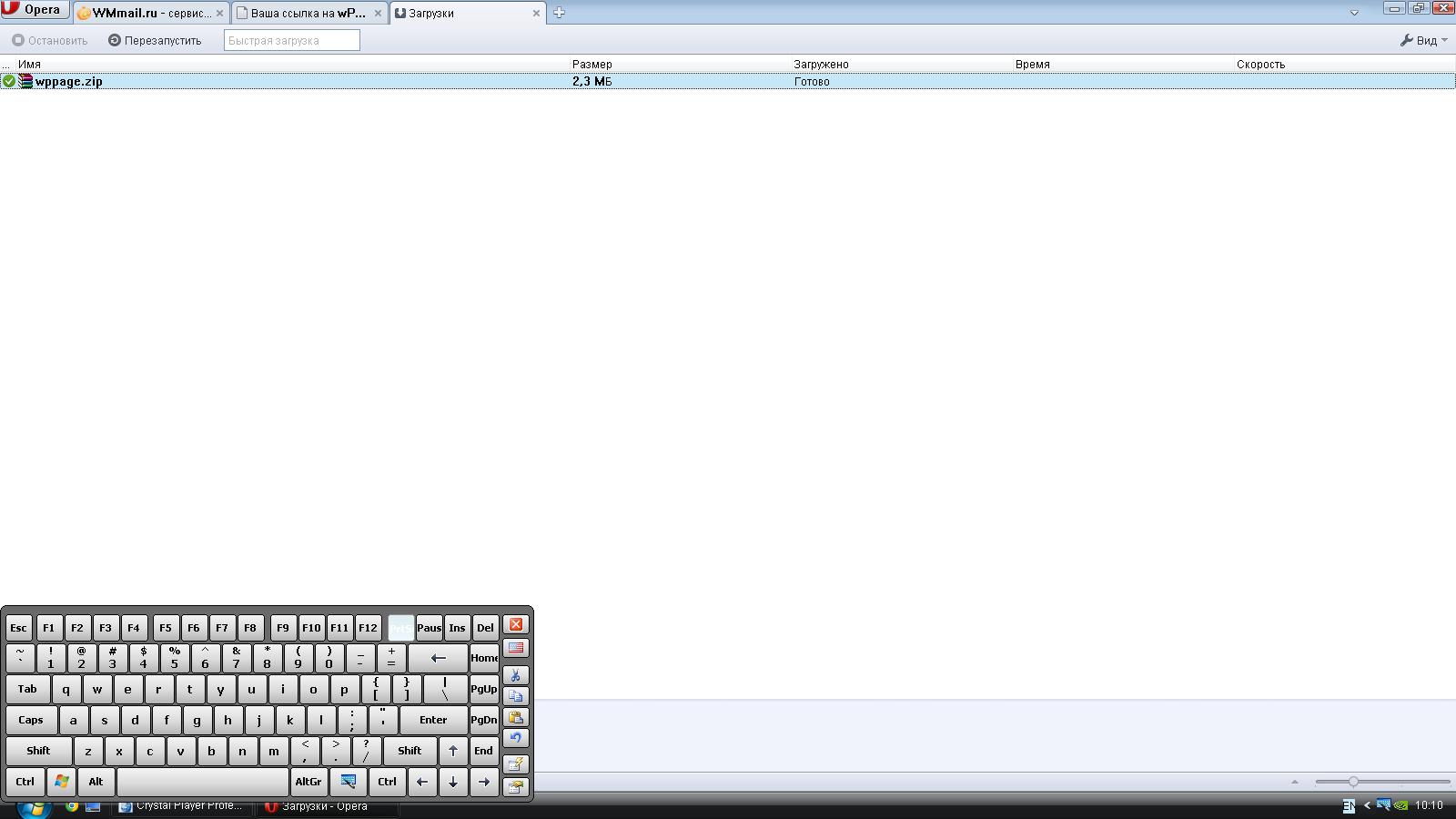This screenshot has height=819, width=1456.
Task: Switch keyboard language with US flag icon
Action: coord(516,647)
